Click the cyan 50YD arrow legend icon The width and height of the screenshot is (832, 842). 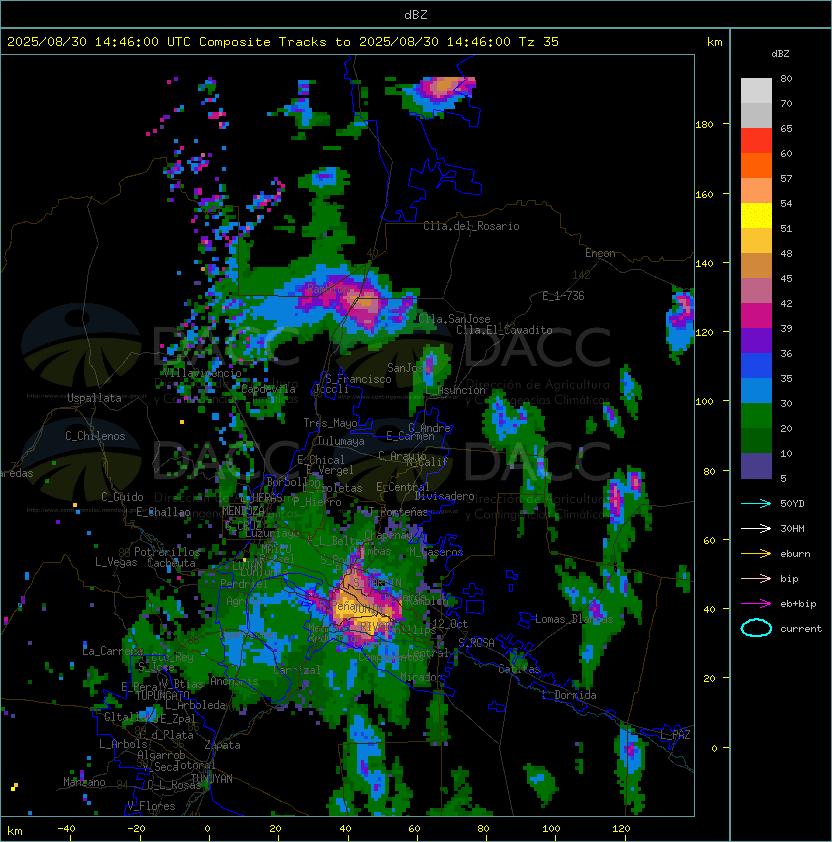[x=756, y=504]
